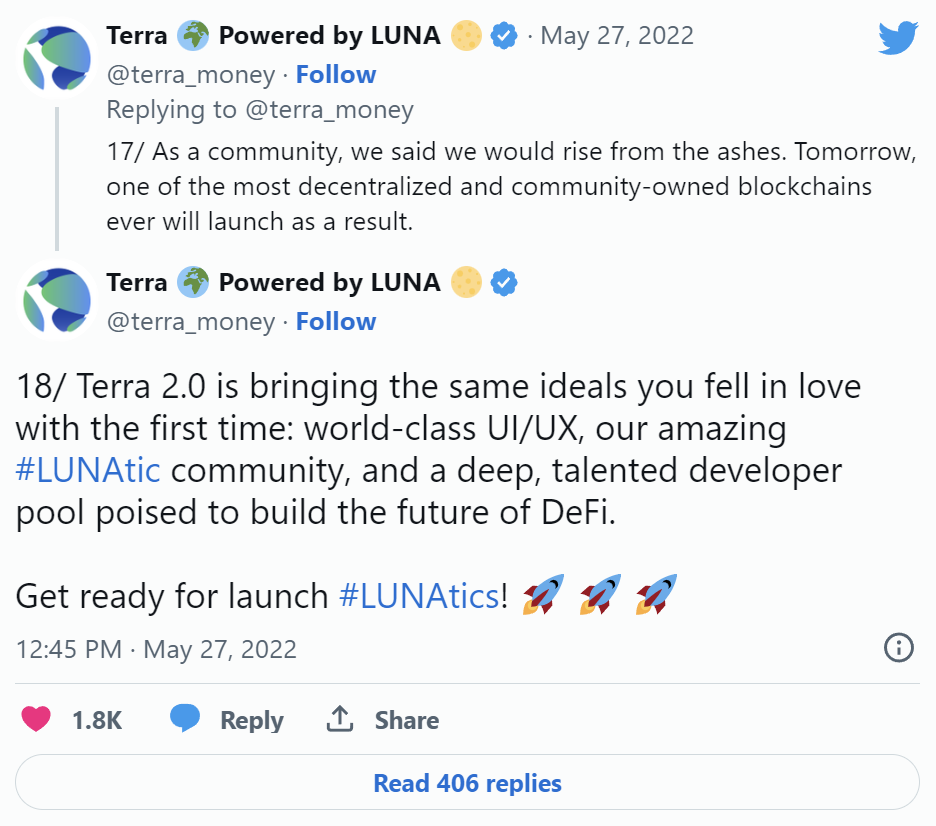Open the #LUNAtic hashtag link
The image size is (936, 826).
point(88,470)
